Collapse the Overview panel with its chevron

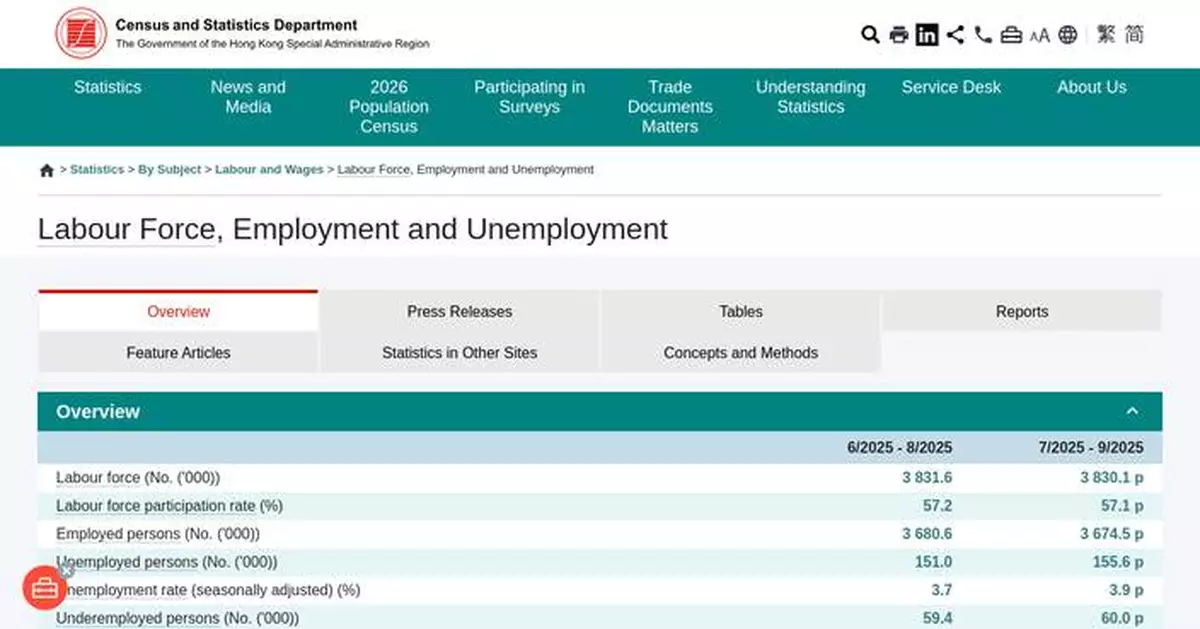click(1132, 410)
